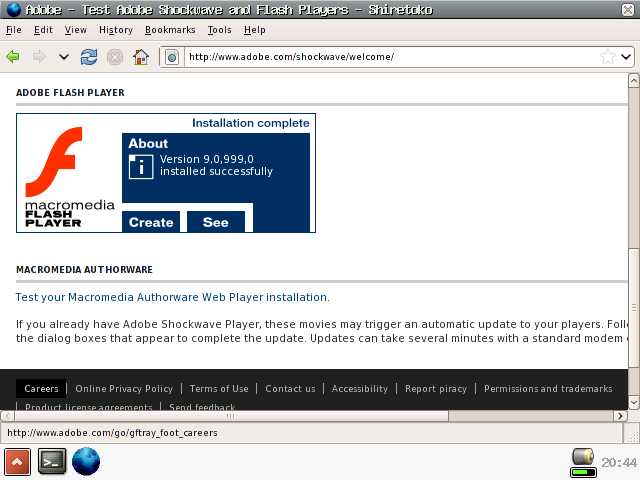The image size is (640, 480).
Task: Click the green Back arrow button
Action: (x=13, y=57)
